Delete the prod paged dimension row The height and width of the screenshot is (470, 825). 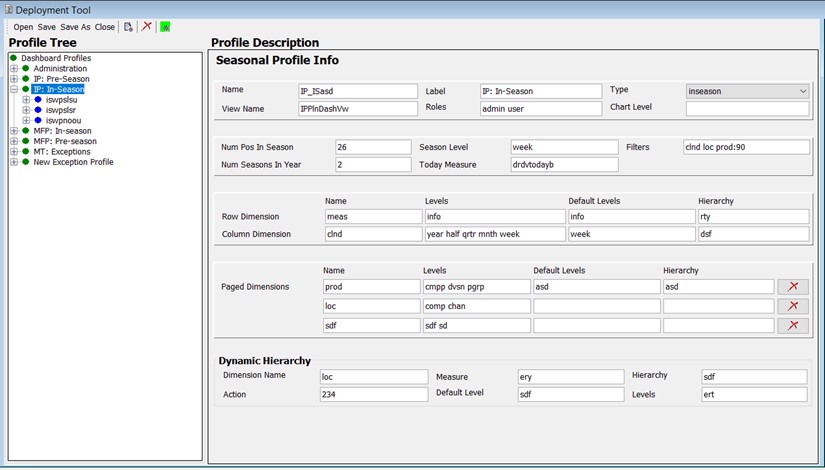(793, 286)
